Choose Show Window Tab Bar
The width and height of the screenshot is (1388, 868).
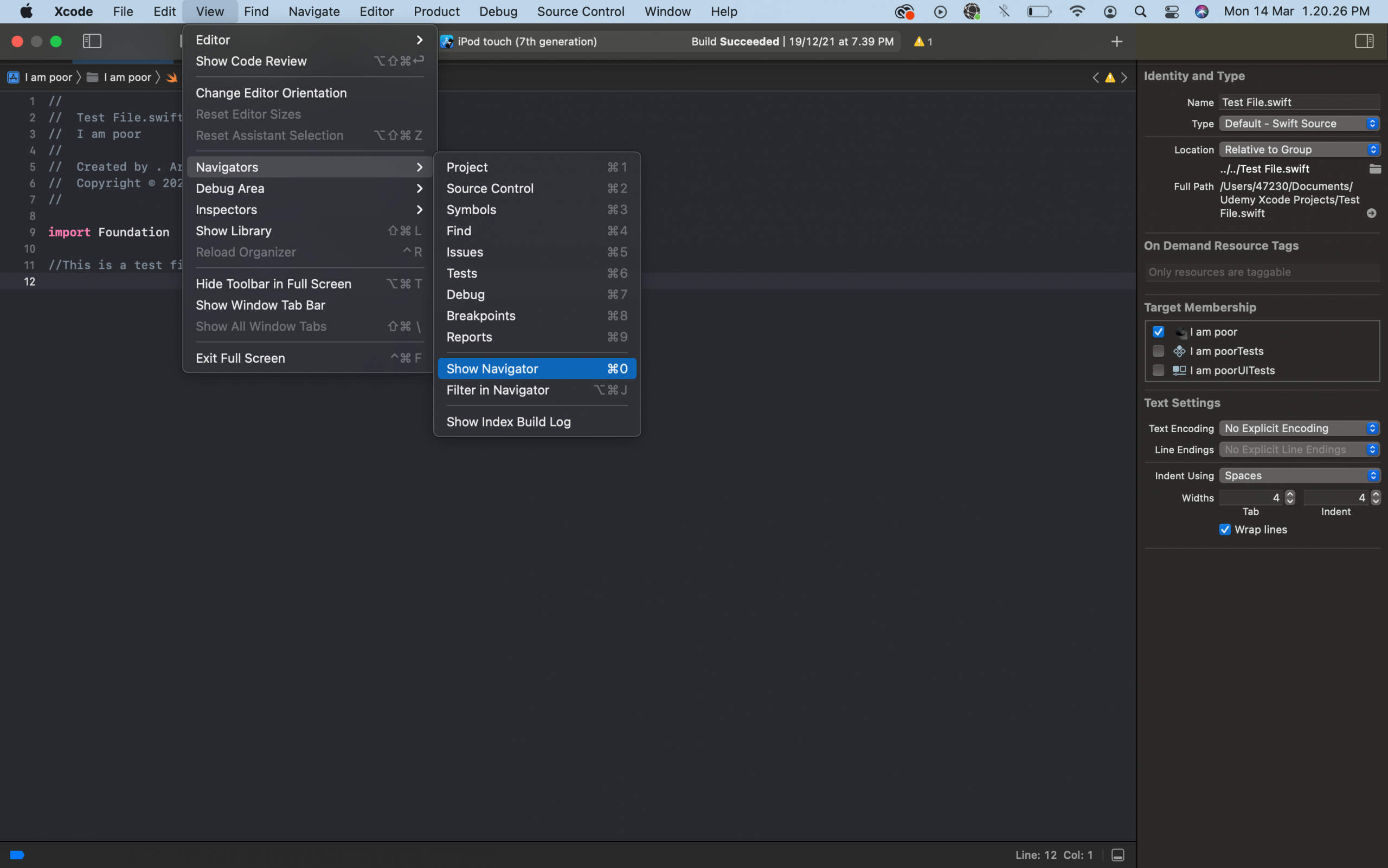point(309,305)
